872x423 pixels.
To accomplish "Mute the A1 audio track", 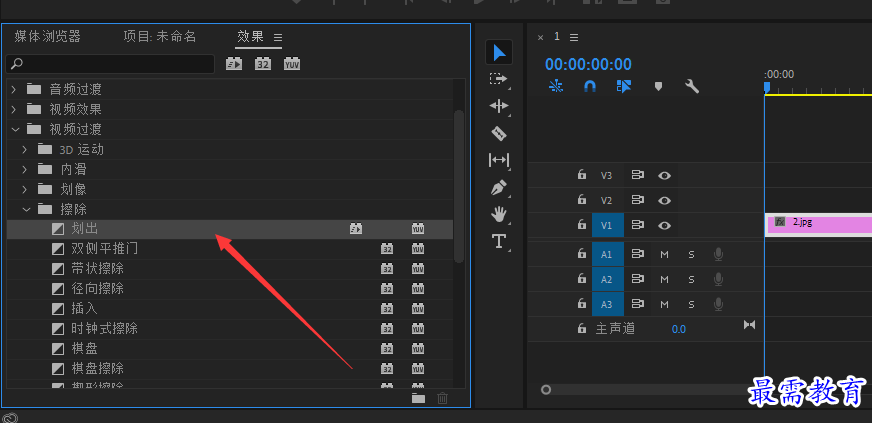I will pyautogui.click(x=664, y=255).
